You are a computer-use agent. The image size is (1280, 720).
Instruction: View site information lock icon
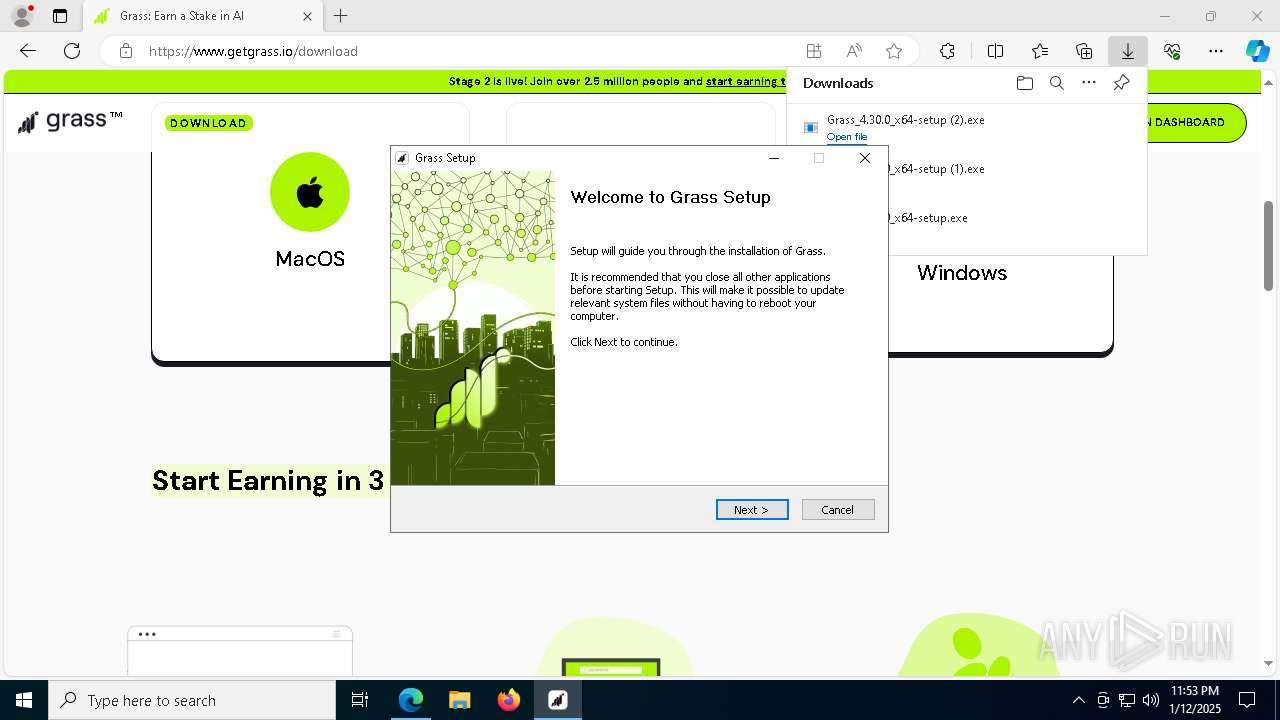[x=126, y=51]
